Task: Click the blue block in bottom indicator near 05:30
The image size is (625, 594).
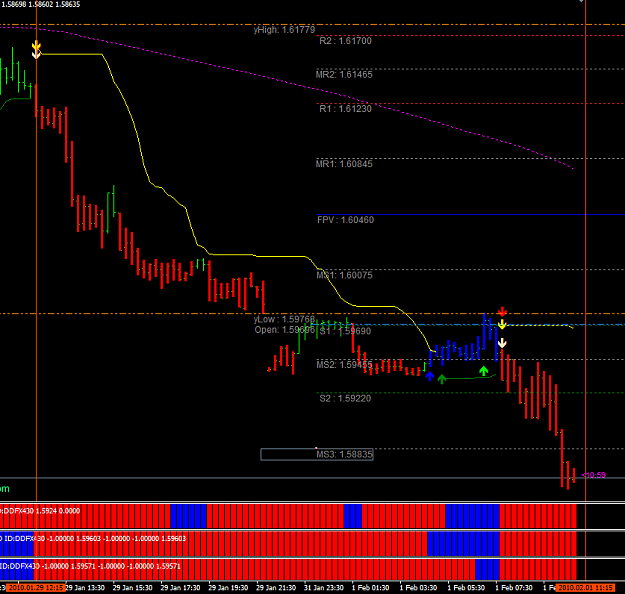Action: coord(487,569)
